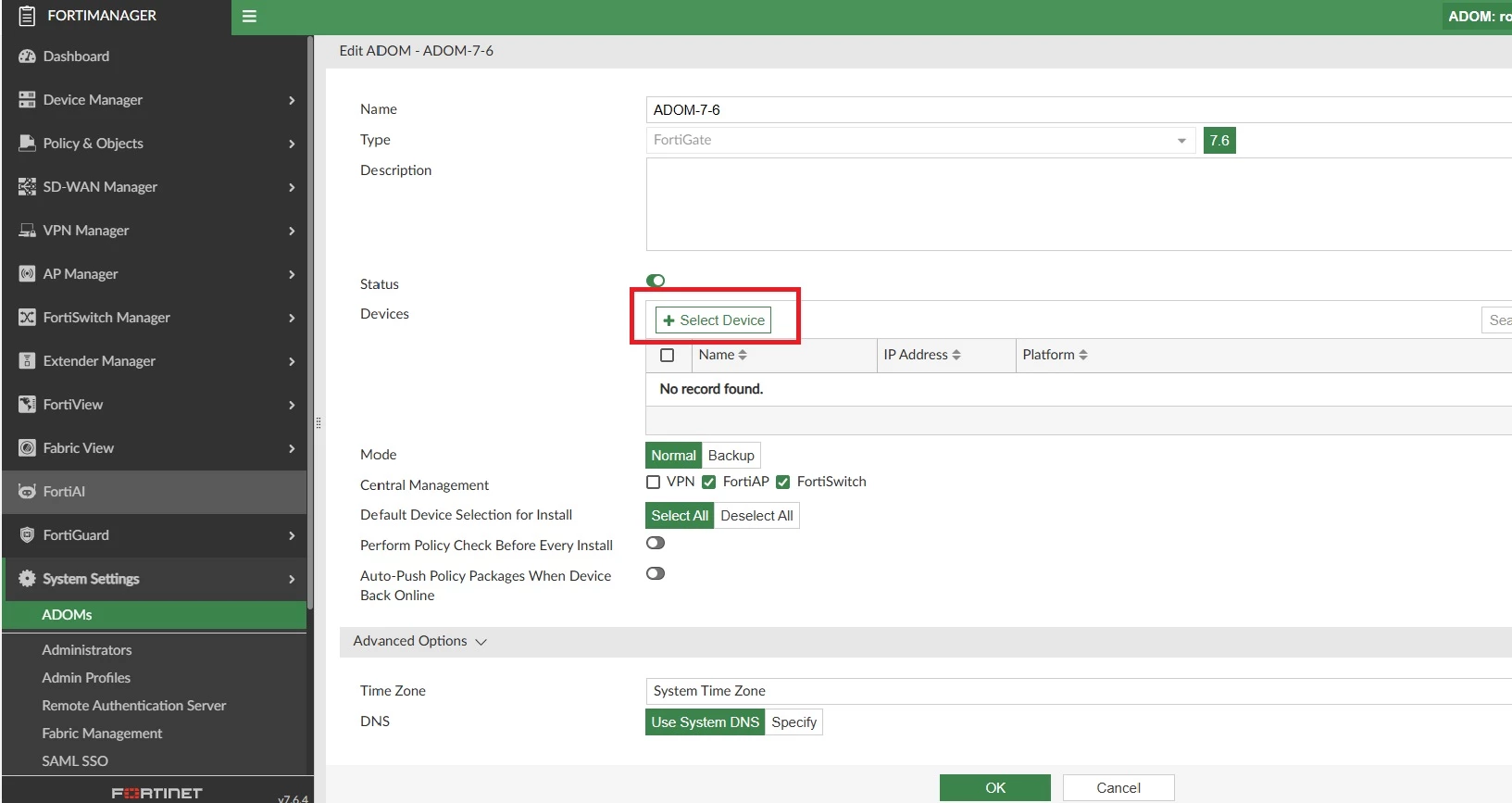
Task: Click Deselect All for device installation
Action: pos(756,516)
